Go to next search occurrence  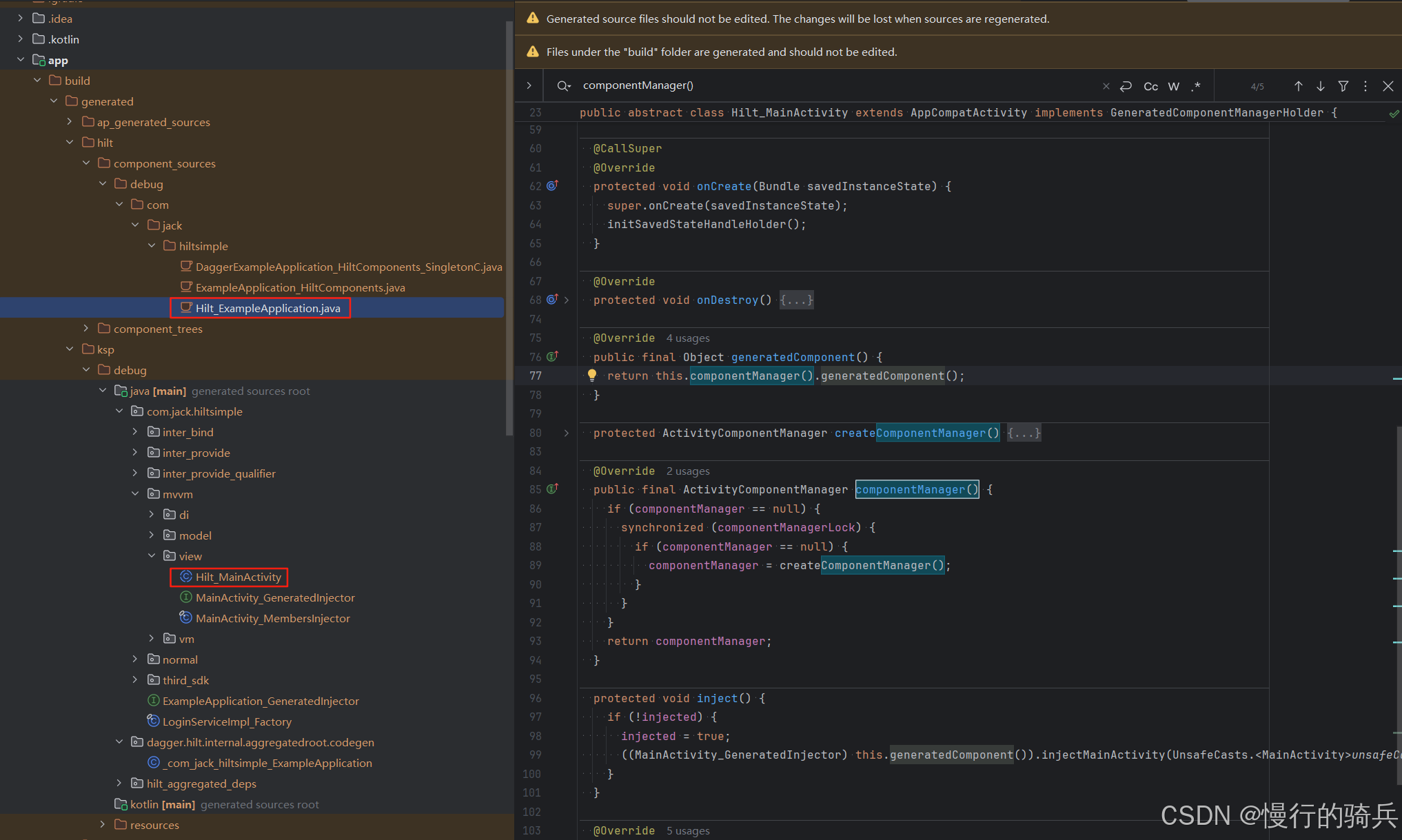point(1320,86)
